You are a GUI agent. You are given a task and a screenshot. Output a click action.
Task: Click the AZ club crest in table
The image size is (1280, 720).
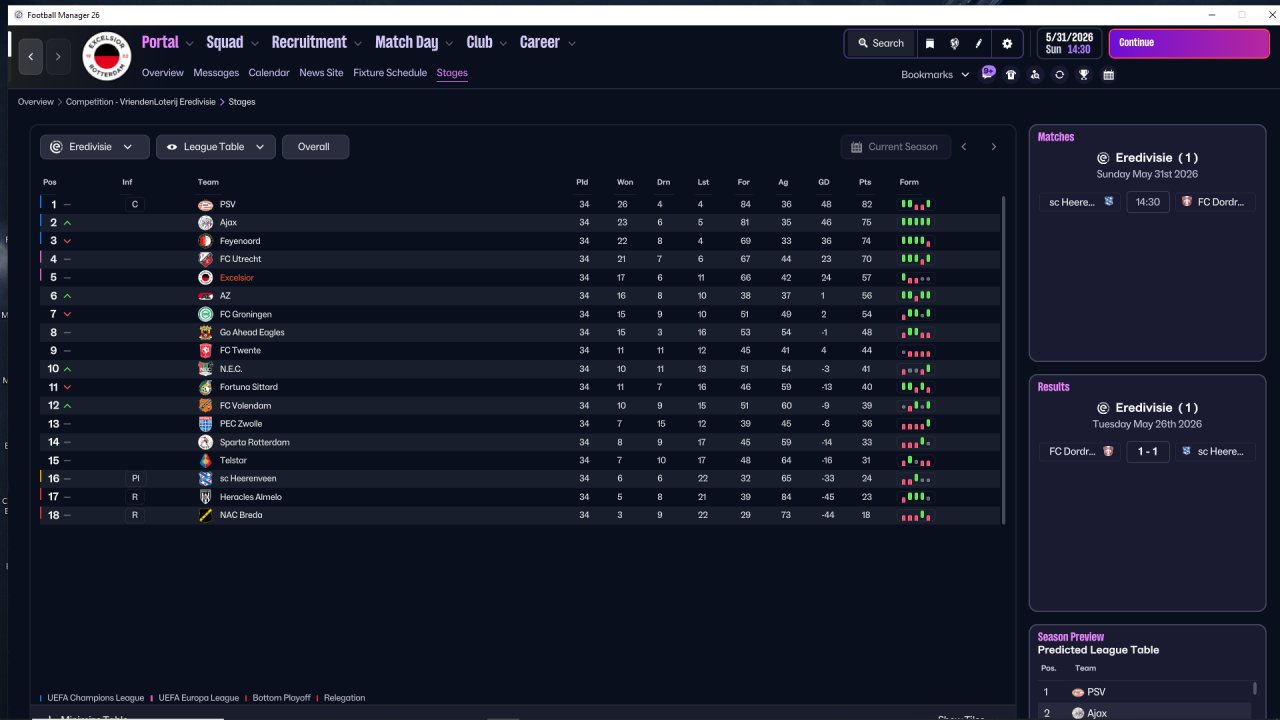point(205,296)
